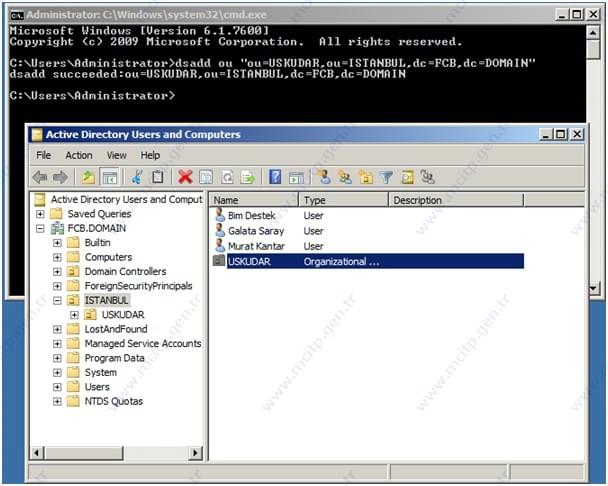Toggle the show/hide console tree icon
The image size is (608, 486).
(109, 177)
